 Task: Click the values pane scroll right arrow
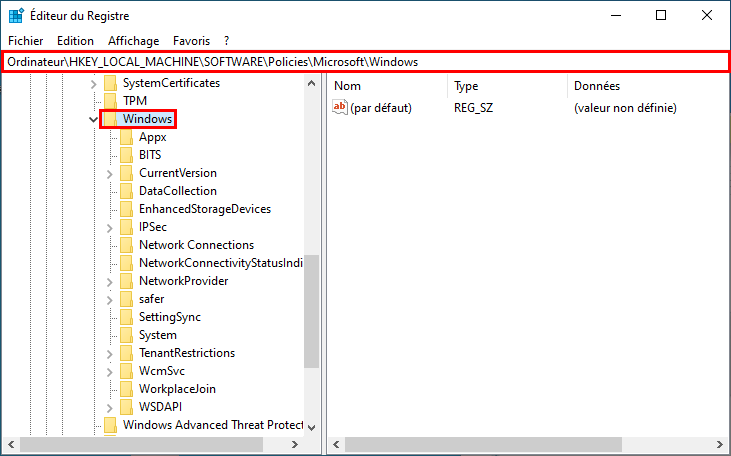719,444
